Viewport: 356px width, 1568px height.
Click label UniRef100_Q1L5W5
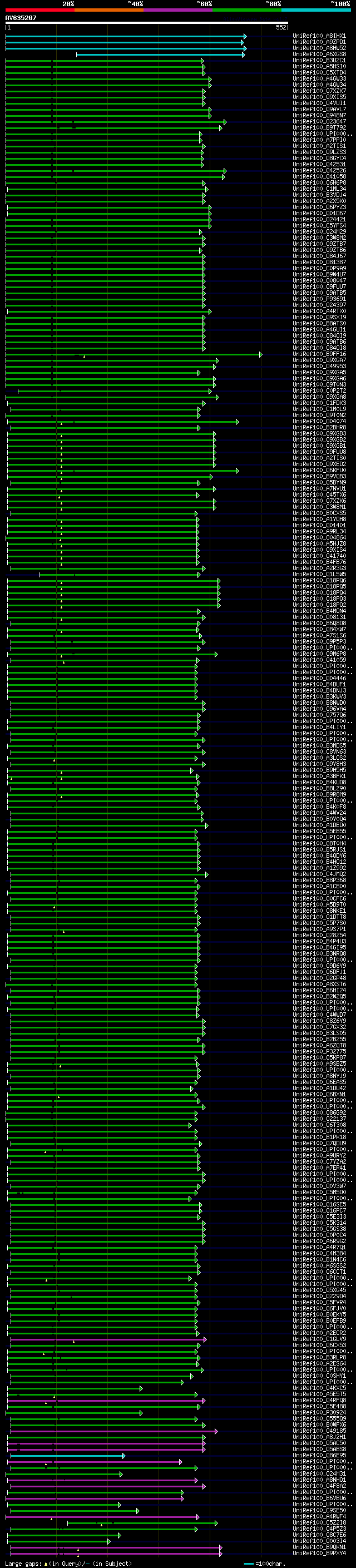coord(319,574)
